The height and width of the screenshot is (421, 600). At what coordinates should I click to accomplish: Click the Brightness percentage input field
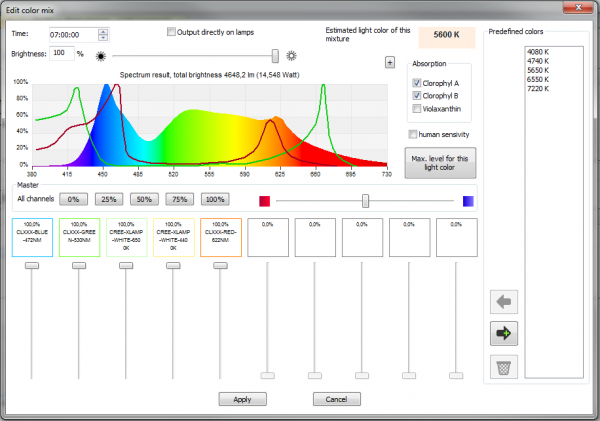coord(60,52)
